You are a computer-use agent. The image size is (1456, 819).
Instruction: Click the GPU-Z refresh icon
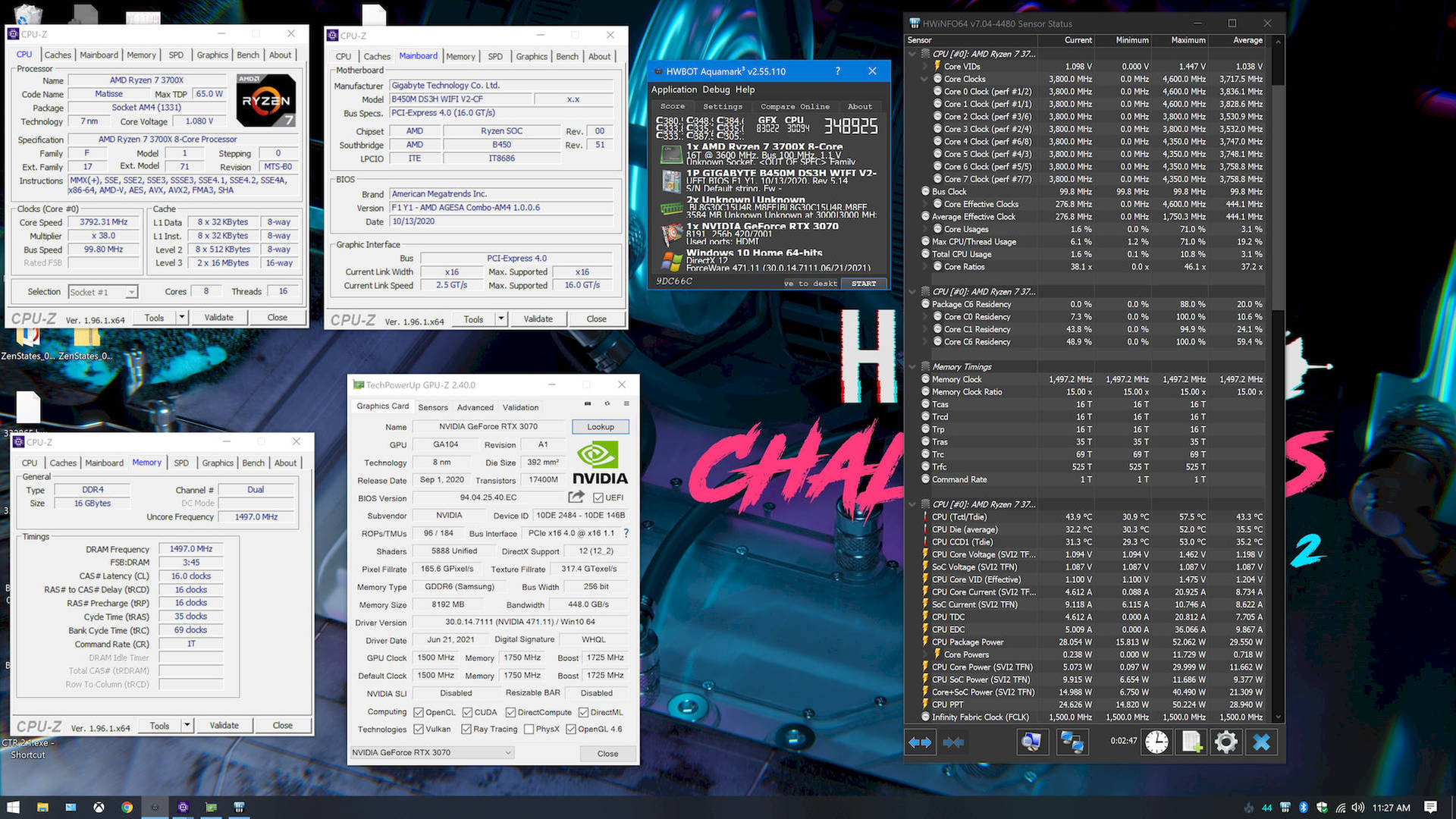pos(607,403)
